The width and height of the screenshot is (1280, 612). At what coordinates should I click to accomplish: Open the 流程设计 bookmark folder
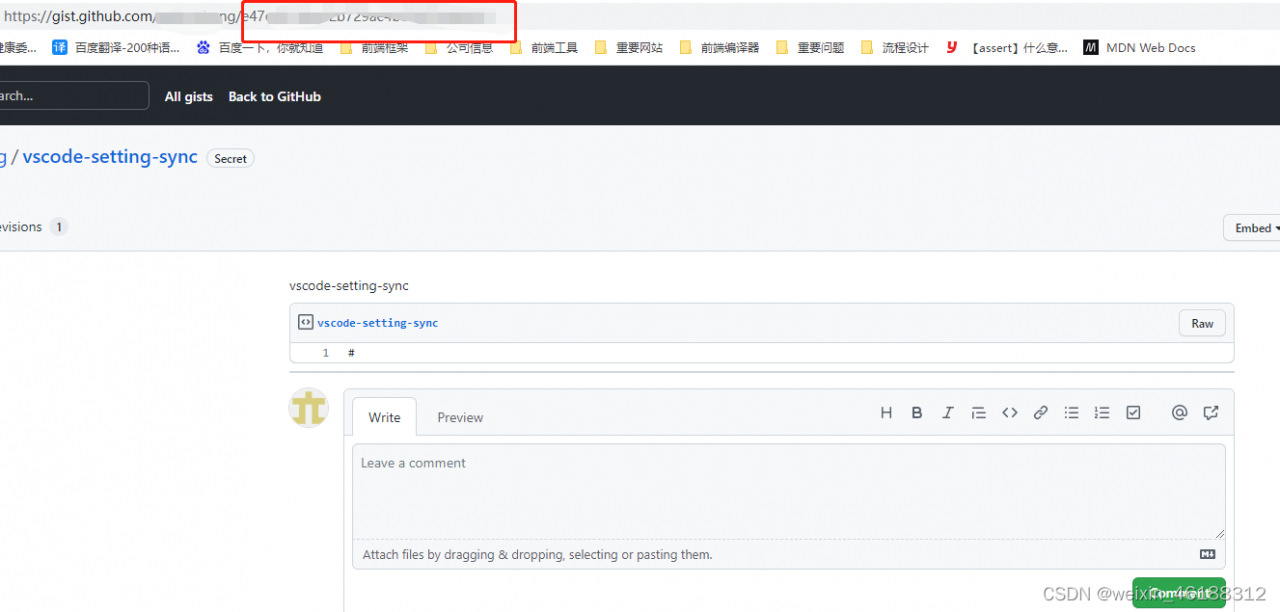(x=895, y=47)
